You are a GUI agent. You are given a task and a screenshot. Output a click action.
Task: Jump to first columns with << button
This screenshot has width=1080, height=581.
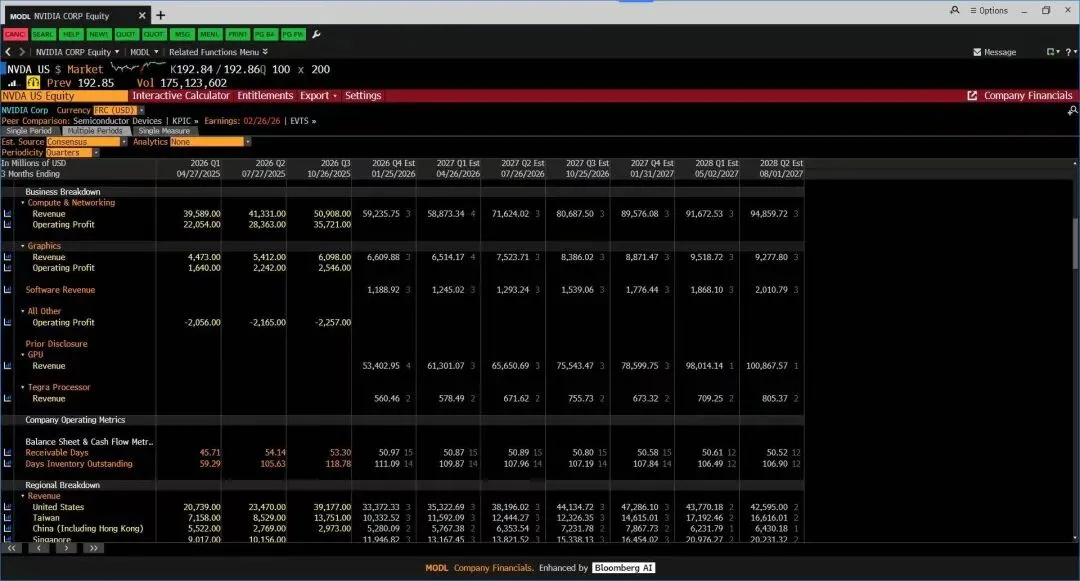click(12, 549)
